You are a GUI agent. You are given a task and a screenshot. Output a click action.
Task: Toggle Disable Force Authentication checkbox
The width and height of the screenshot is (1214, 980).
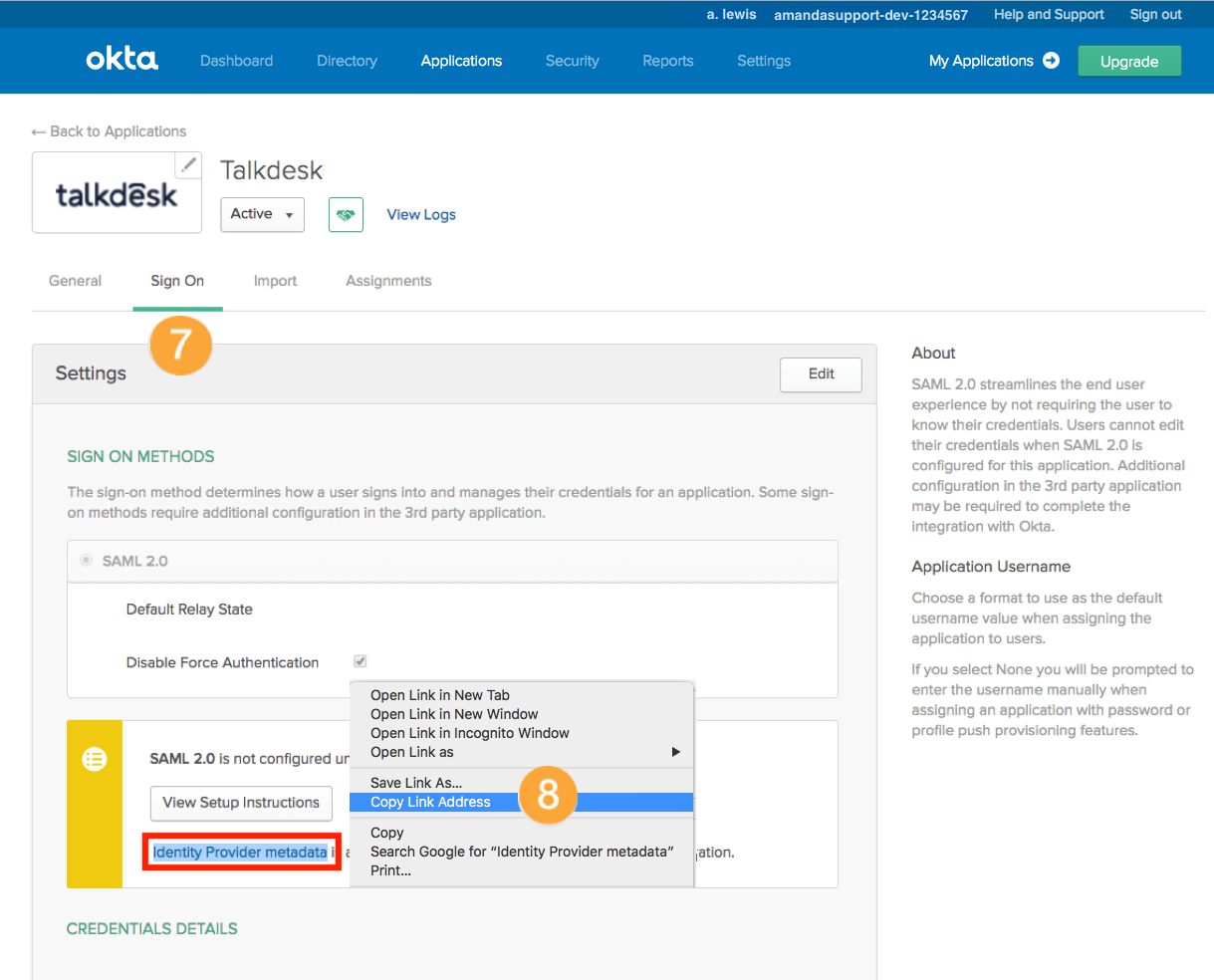point(361,661)
